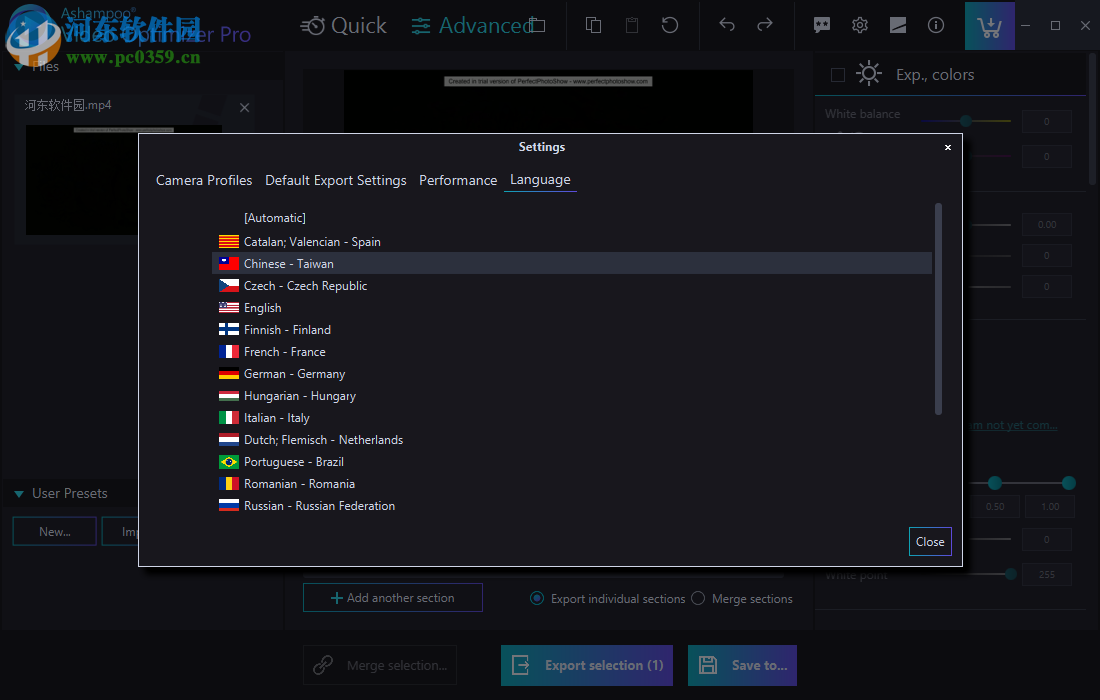Click the Redo arrow icon
This screenshot has height=700, width=1100.
[x=765, y=25]
